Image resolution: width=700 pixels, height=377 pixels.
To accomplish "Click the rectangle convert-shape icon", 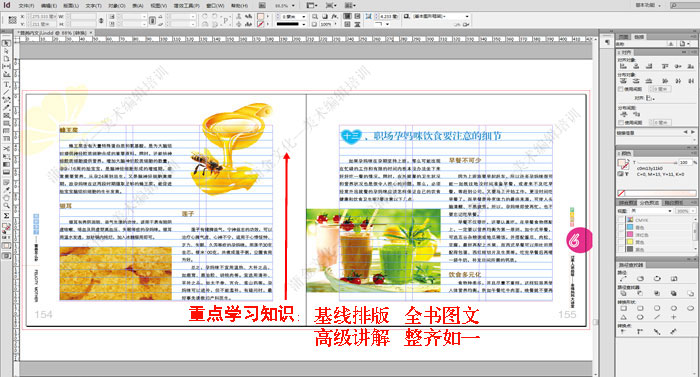I will [624, 308].
